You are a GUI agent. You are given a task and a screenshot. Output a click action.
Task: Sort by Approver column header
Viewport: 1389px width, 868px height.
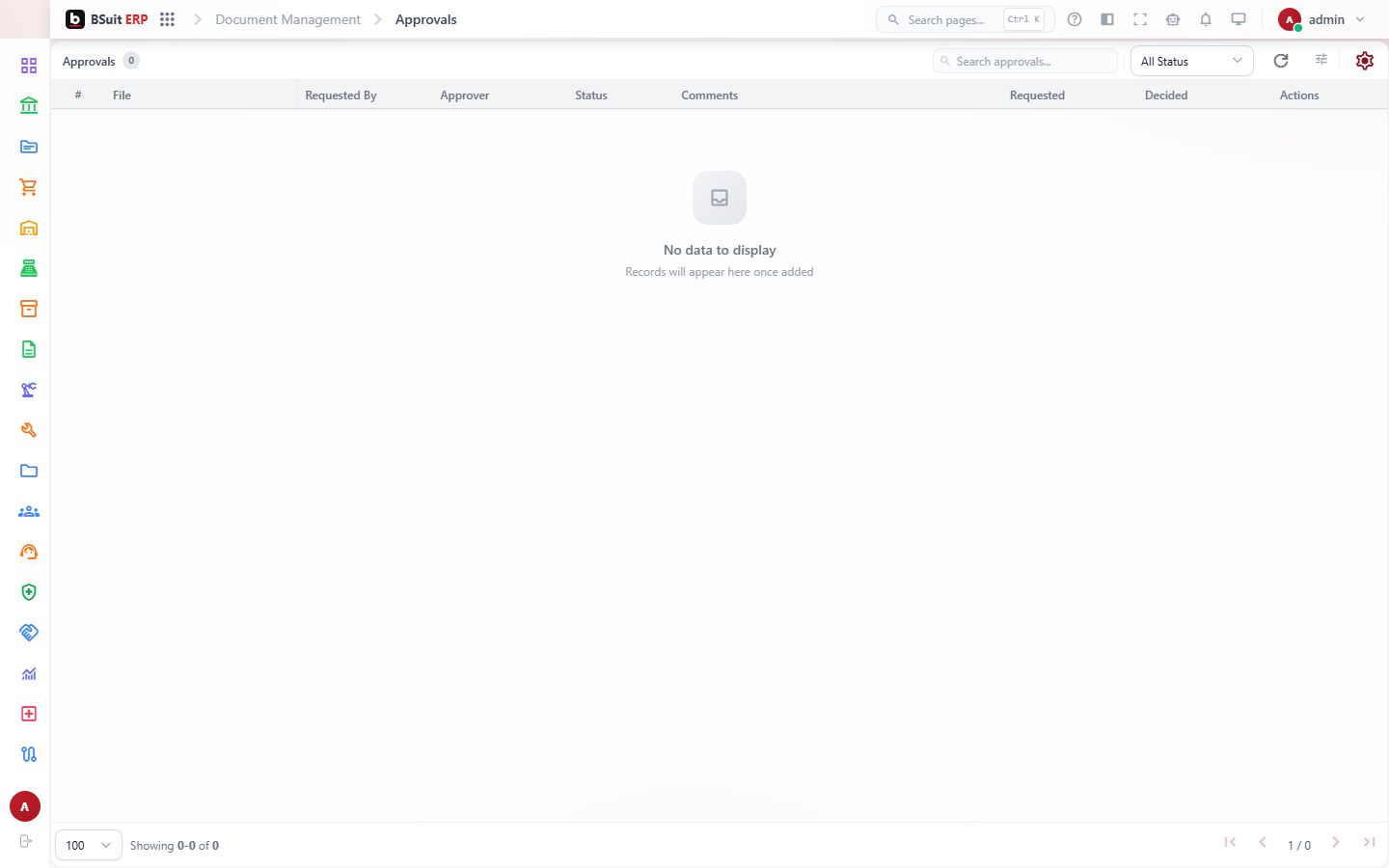pyautogui.click(x=464, y=95)
